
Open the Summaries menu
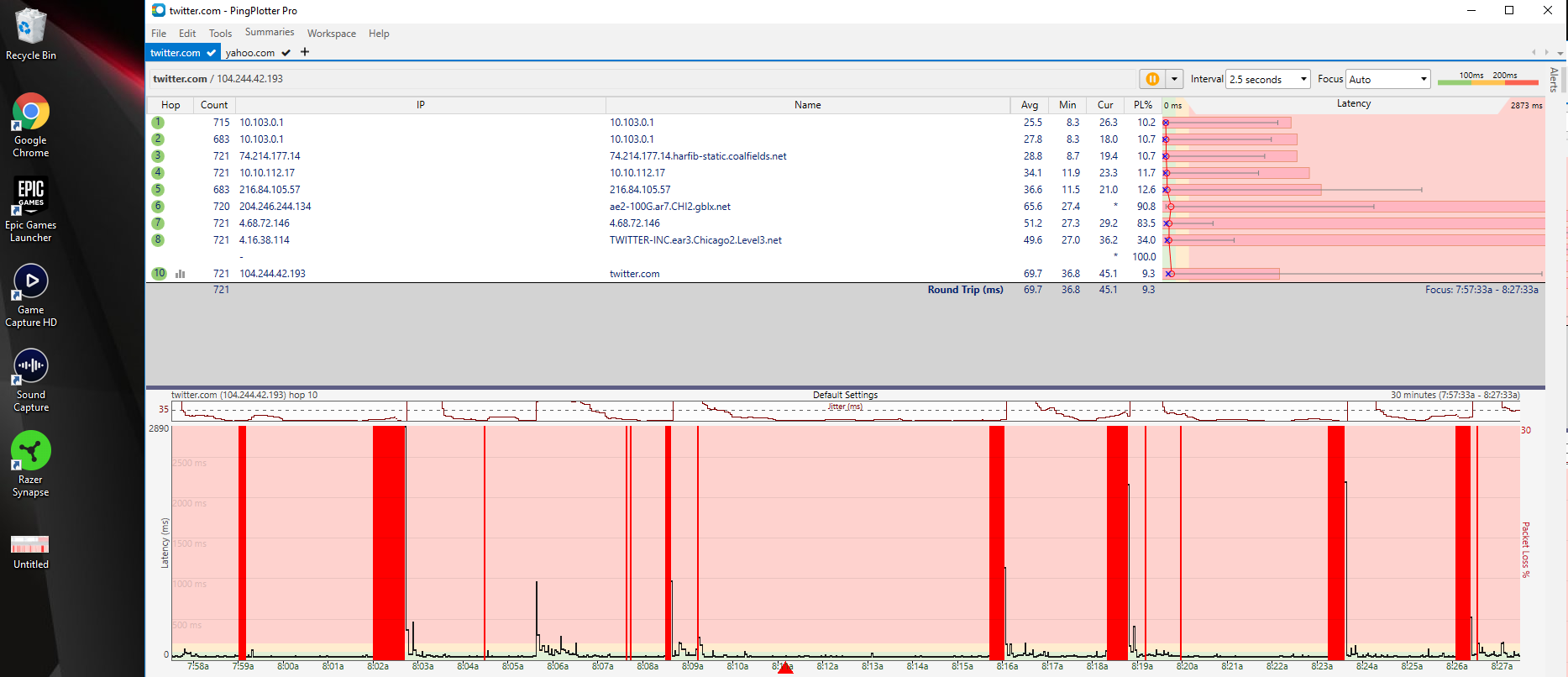pyautogui.click(x=270, y=33)
